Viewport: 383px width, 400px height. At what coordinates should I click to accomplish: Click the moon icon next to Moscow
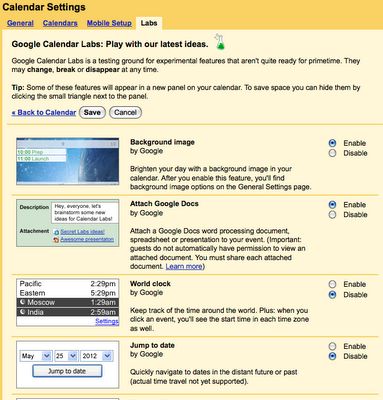[x=23, y=302]
